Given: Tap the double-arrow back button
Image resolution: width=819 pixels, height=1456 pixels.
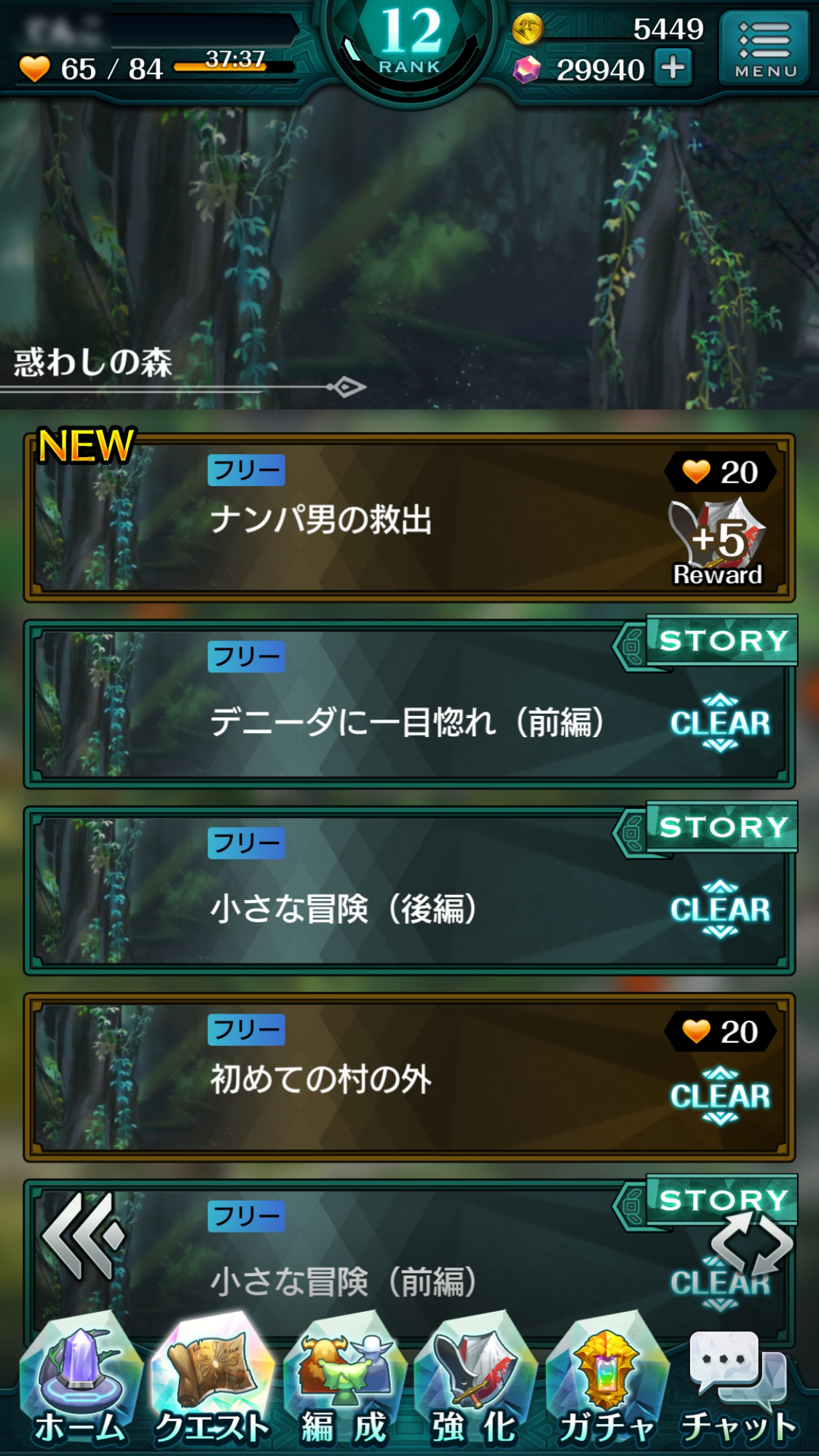Looking at the screenshot, I should coord(83,1236).
